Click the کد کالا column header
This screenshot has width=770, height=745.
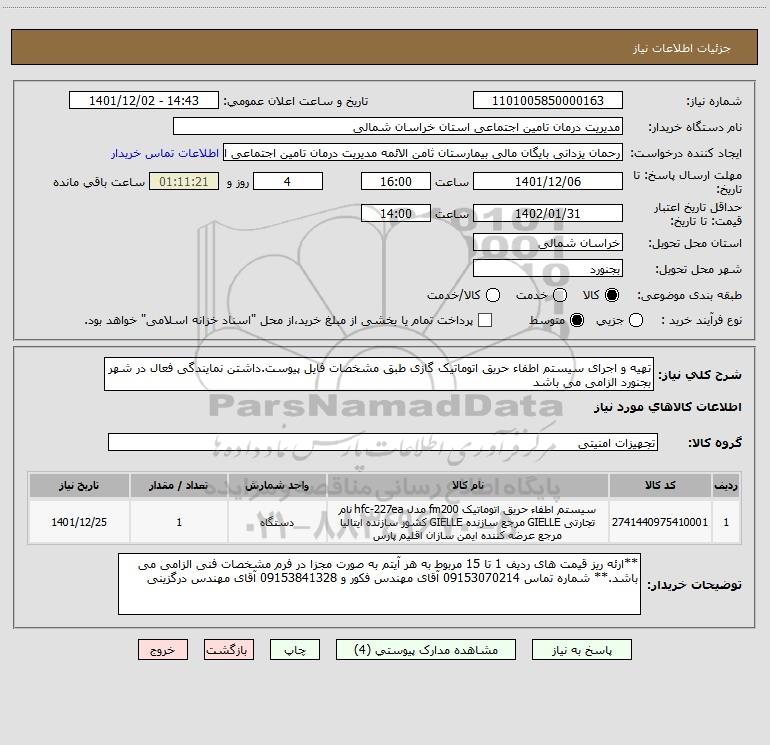click(660, 485)
